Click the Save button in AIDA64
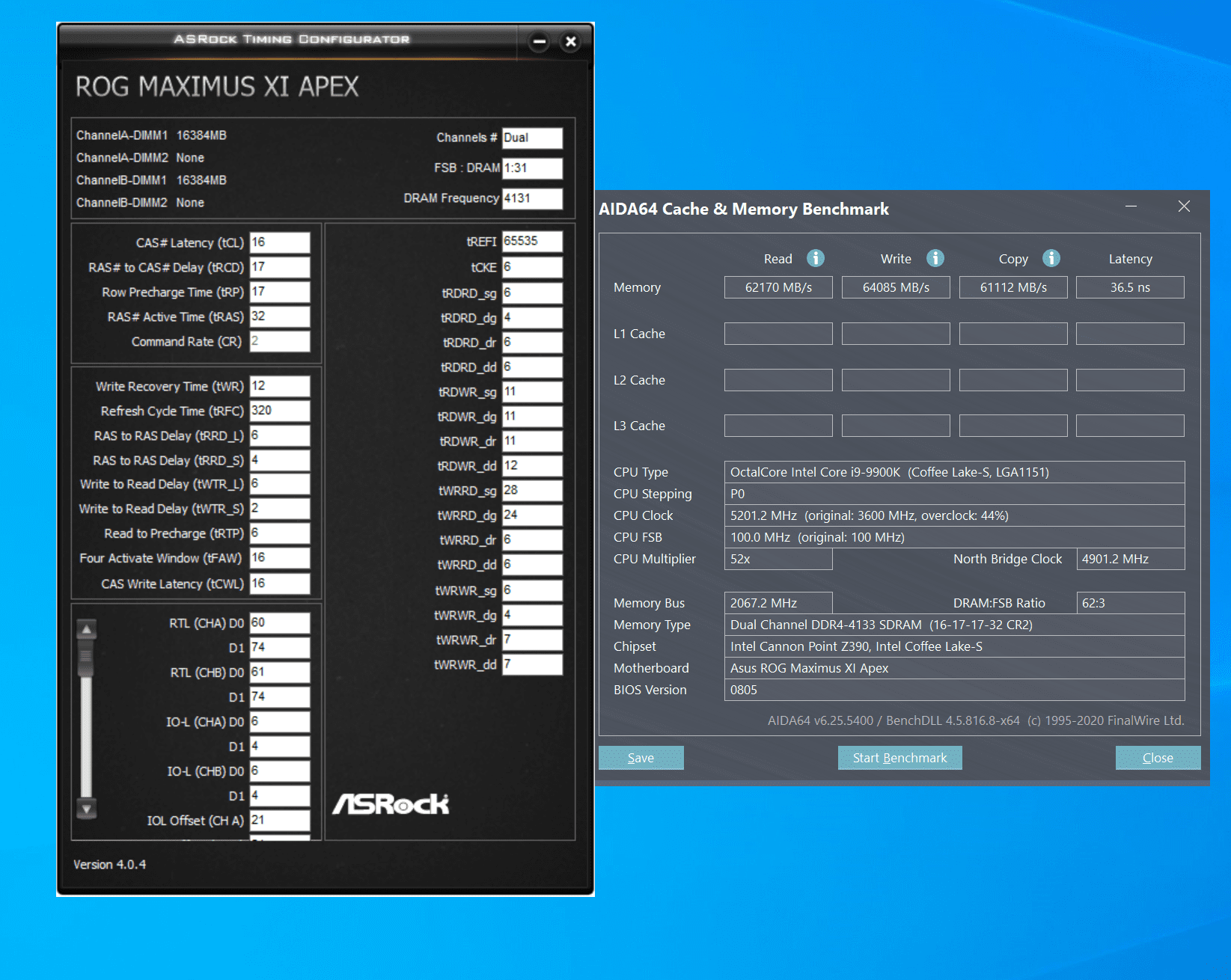1231x980 pixels. pos(641,758)
